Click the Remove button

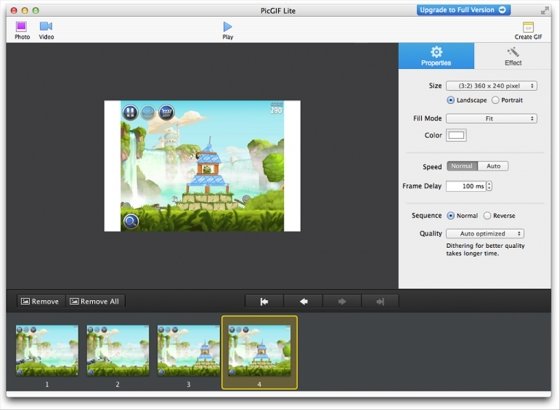pos(40,301)
